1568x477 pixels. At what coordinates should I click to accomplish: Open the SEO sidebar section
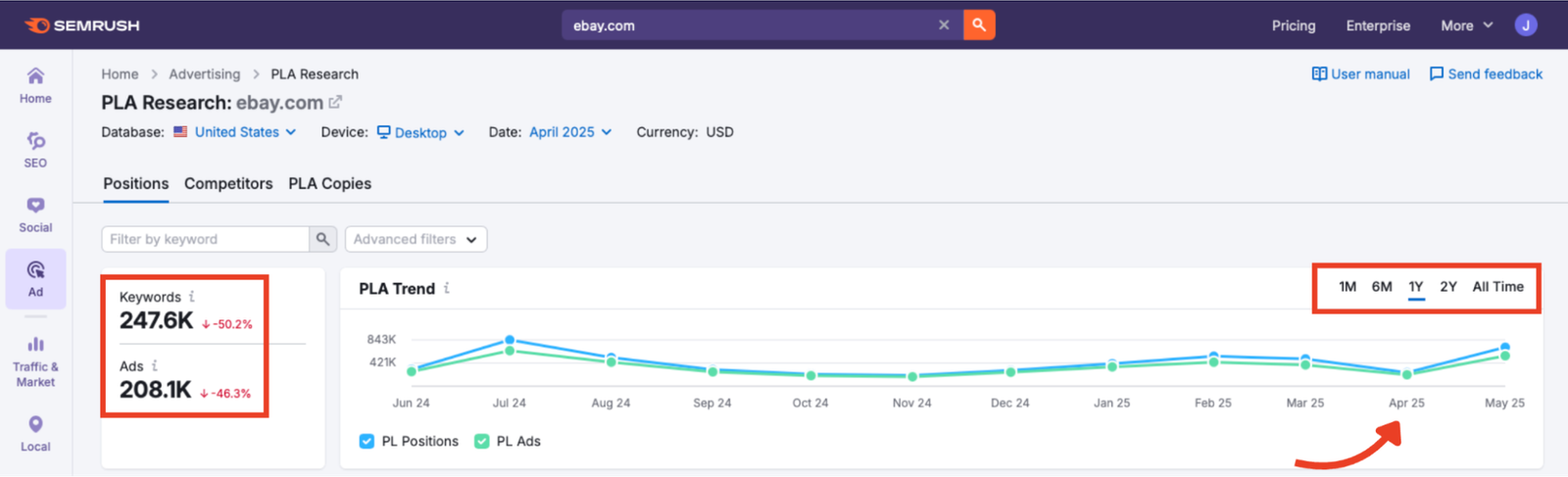[35, 150]
